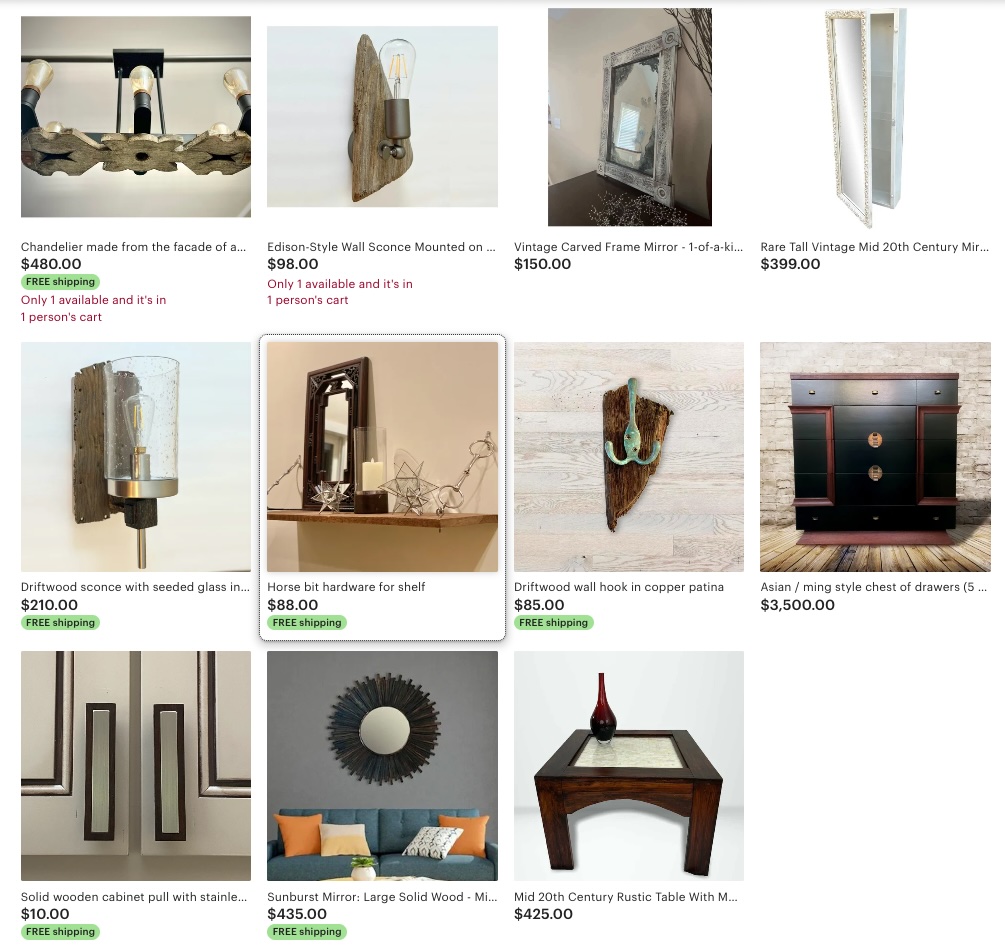Screen dimensions: 1005x951
Task: Click the 'Asian / ming style chest of drawers' title
Action: (874, 587)
